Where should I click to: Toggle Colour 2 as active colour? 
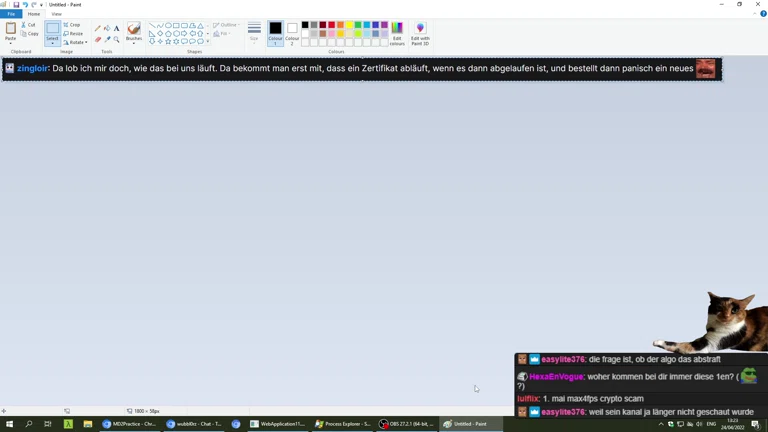(x=292, y=33)
